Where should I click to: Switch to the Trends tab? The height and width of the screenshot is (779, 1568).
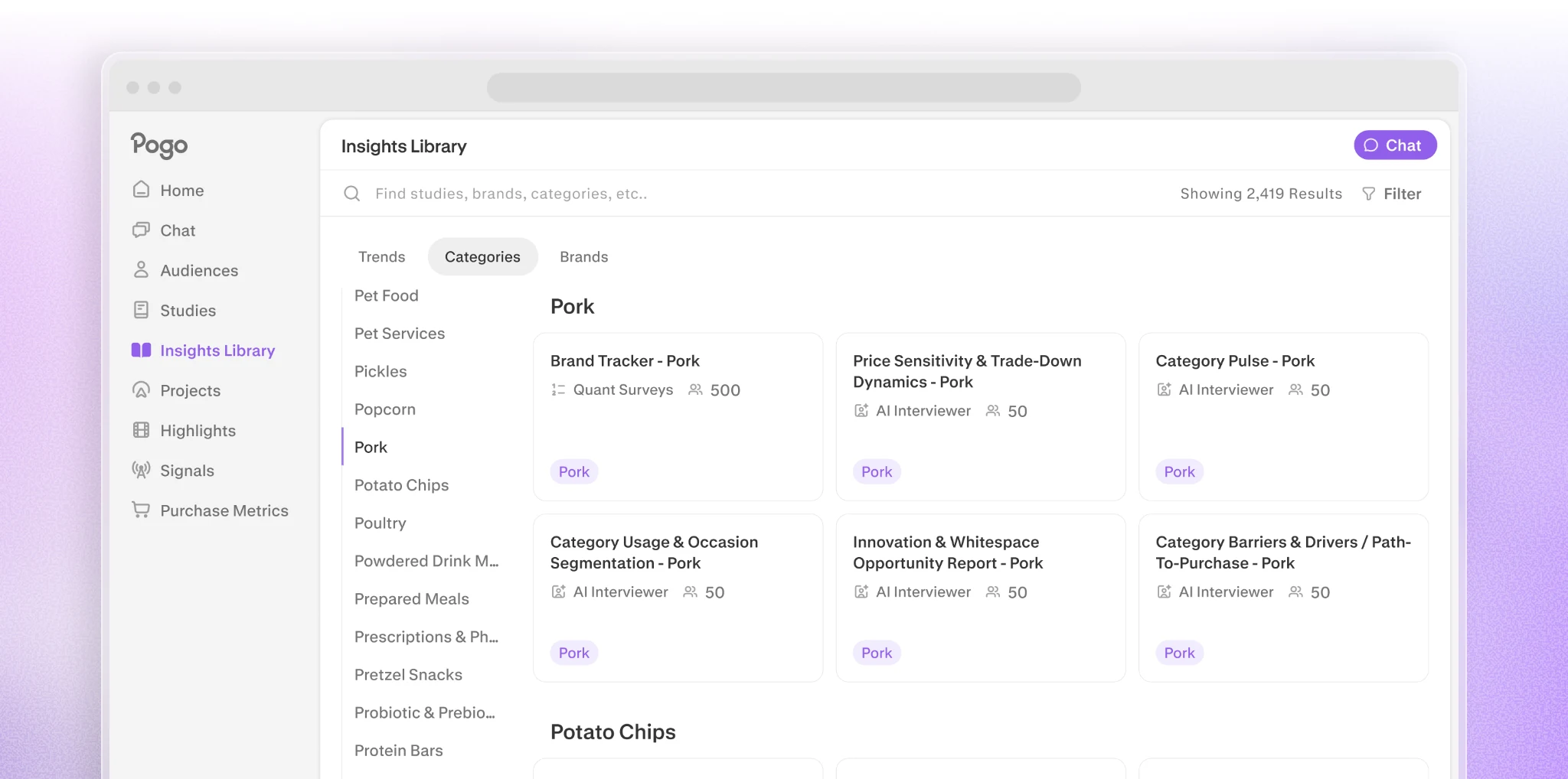pos(382,257)
